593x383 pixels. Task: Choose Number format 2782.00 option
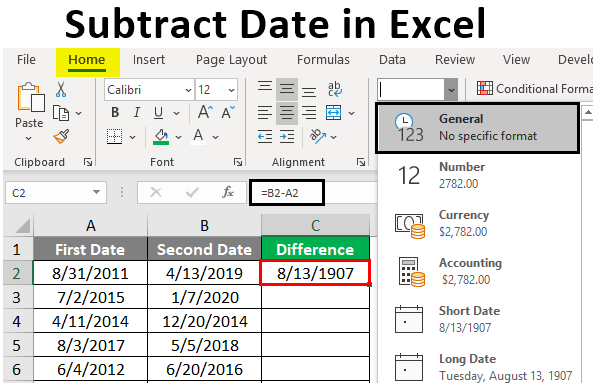[479, 175]
